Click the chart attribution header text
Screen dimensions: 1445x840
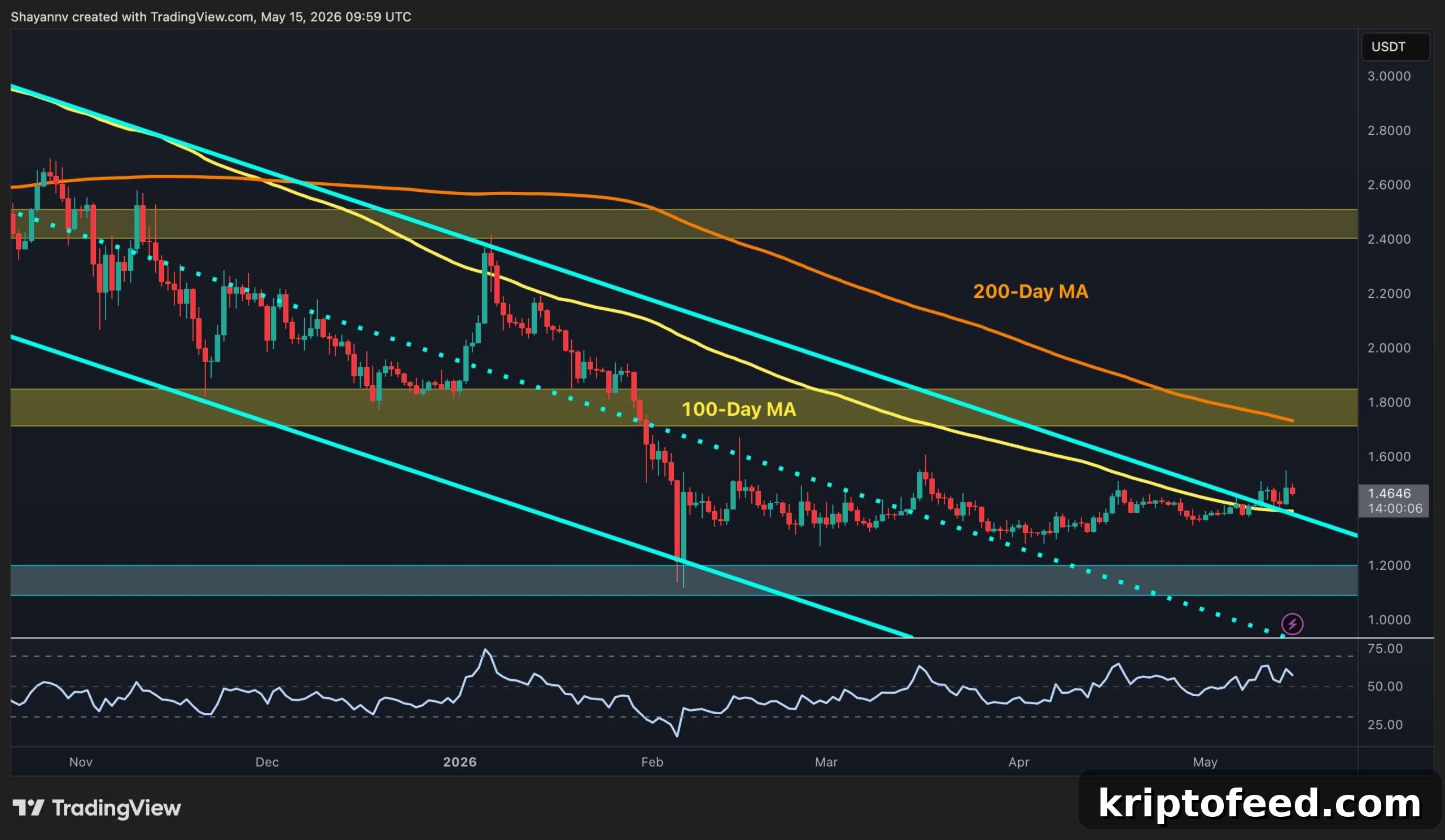coord(211,16)
